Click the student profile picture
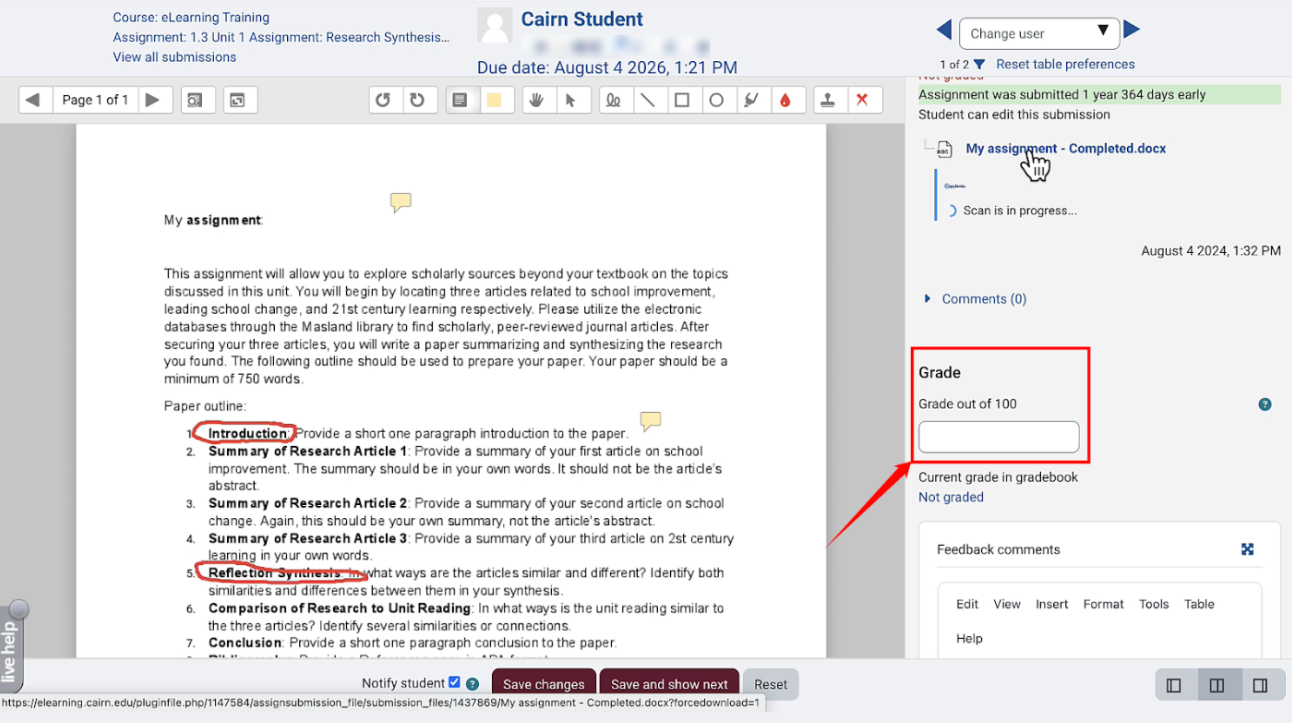 (x=495, y=27)
